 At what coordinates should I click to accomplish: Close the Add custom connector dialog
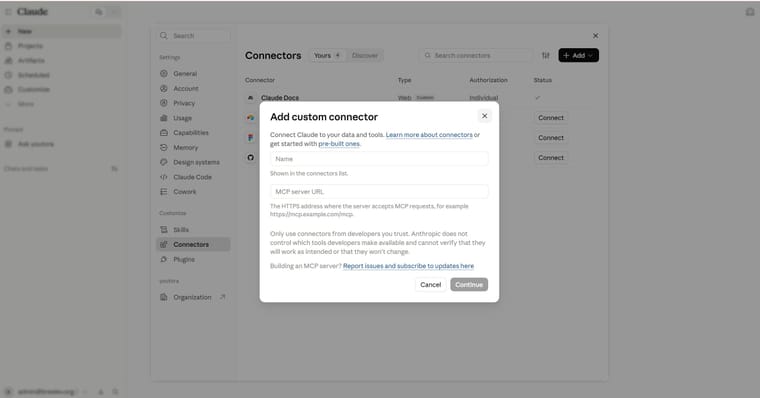pos(484,116)
